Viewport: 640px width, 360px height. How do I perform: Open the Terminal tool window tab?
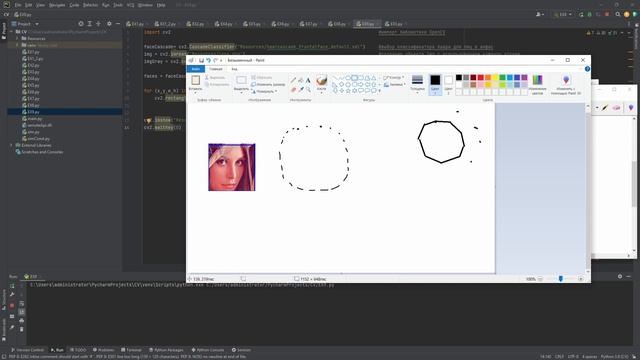point(131,350)
